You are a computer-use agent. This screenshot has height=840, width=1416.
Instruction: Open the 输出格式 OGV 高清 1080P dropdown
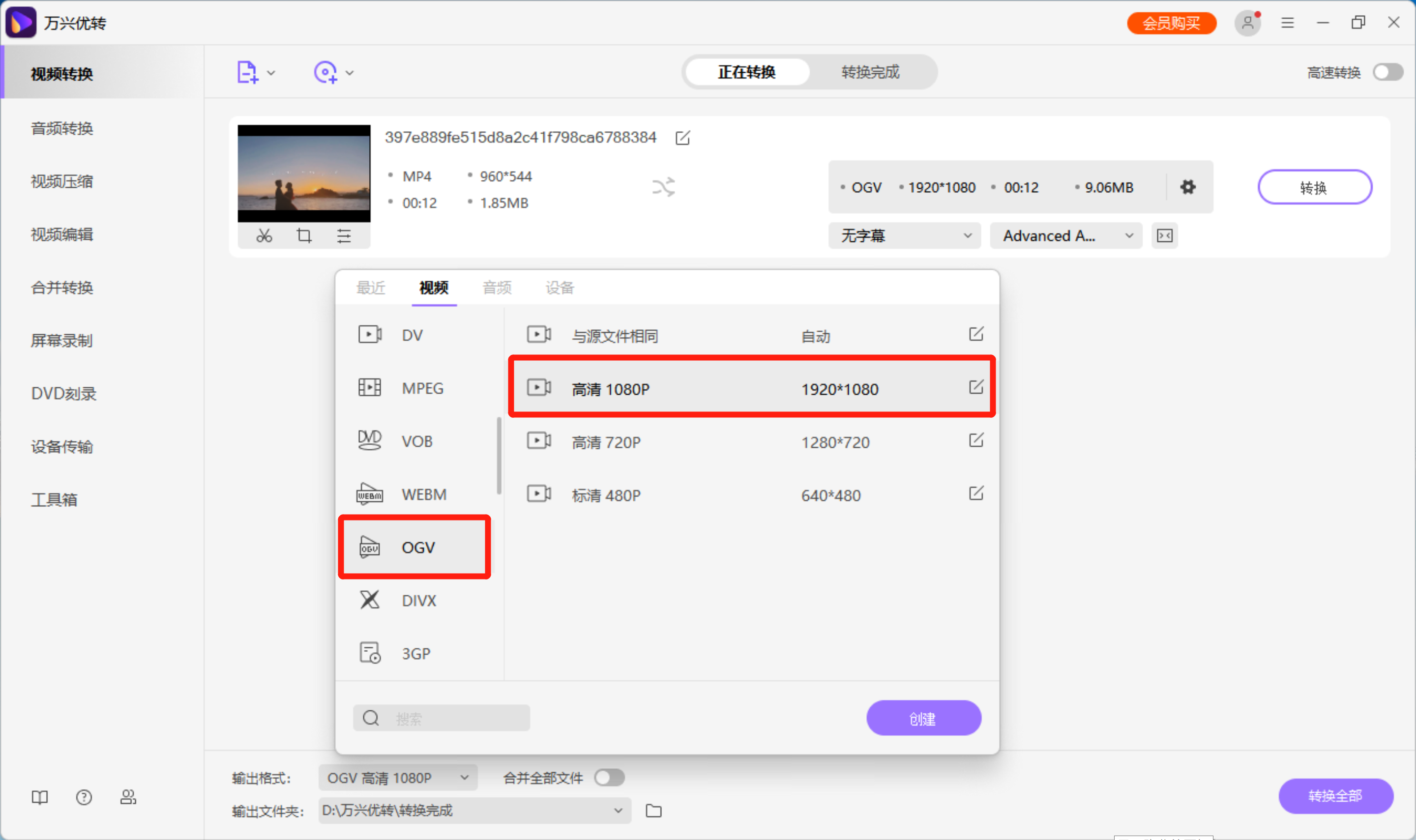[x=397, y=778]
